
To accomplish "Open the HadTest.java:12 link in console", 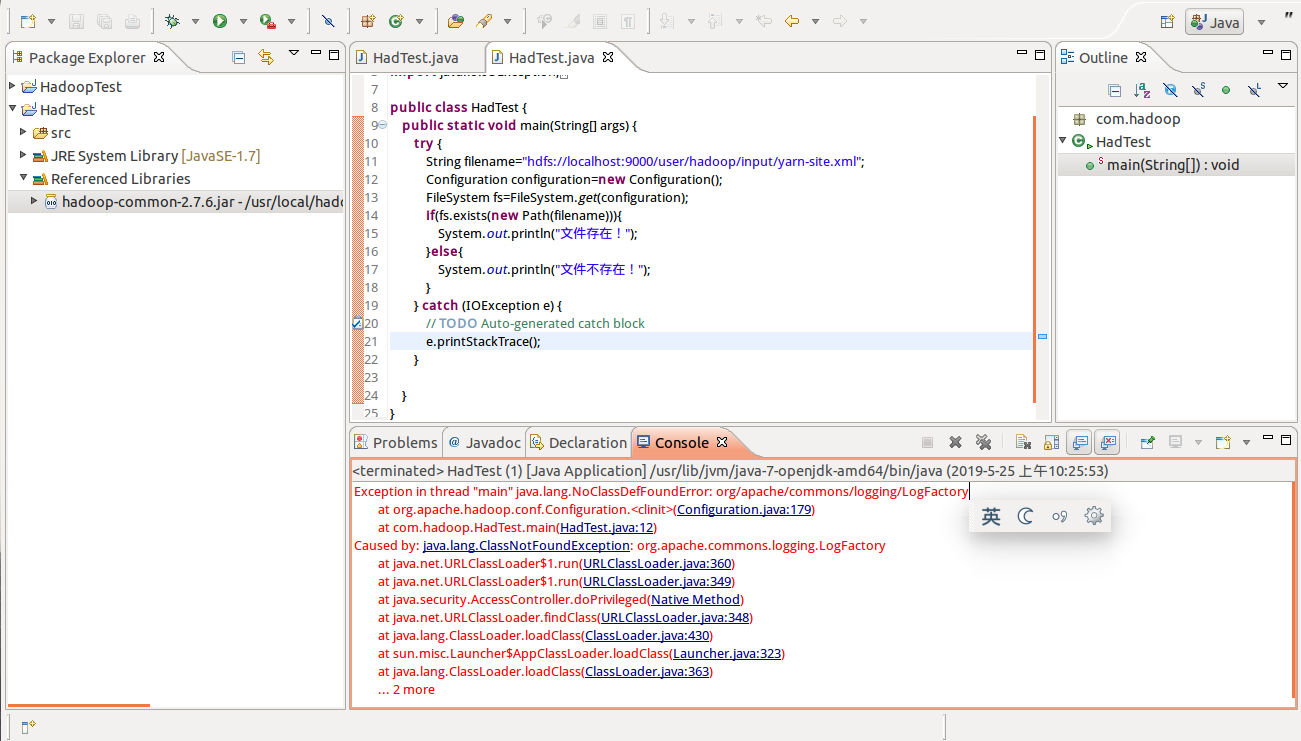I will (605, 527).
